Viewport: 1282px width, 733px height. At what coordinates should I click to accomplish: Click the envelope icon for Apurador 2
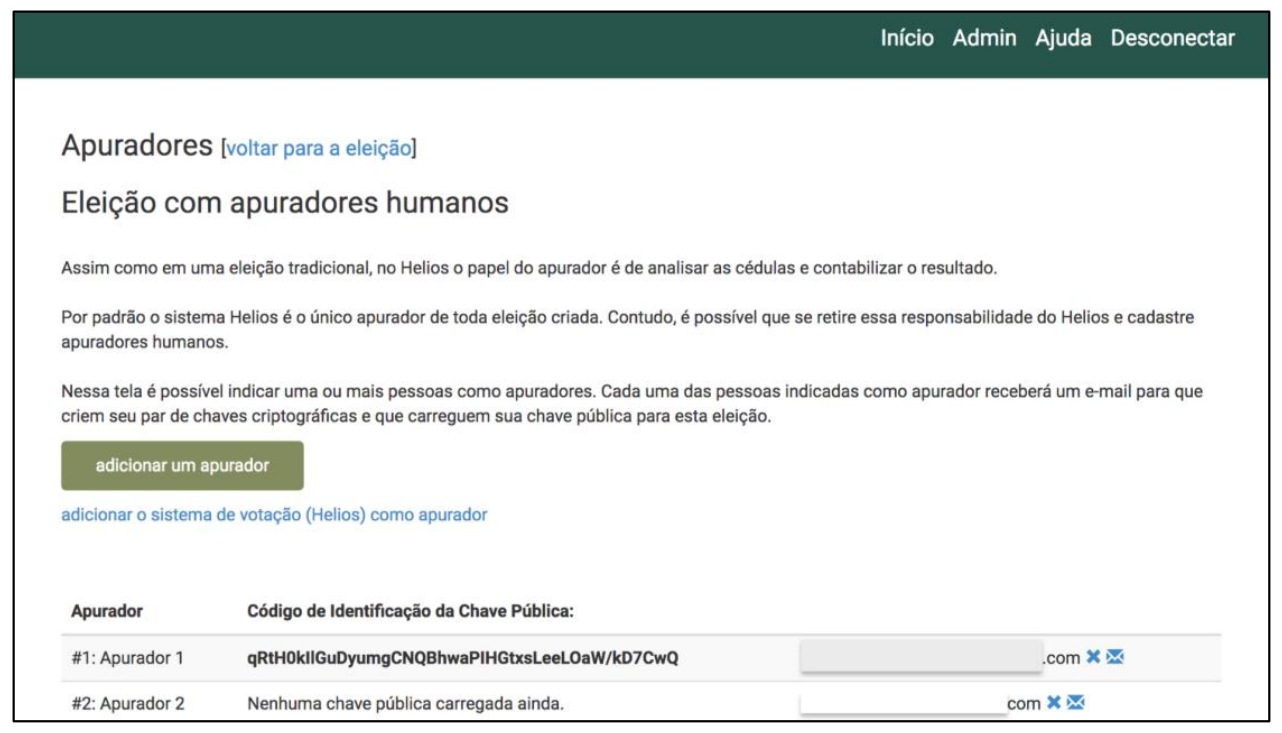coord(1075,703)
